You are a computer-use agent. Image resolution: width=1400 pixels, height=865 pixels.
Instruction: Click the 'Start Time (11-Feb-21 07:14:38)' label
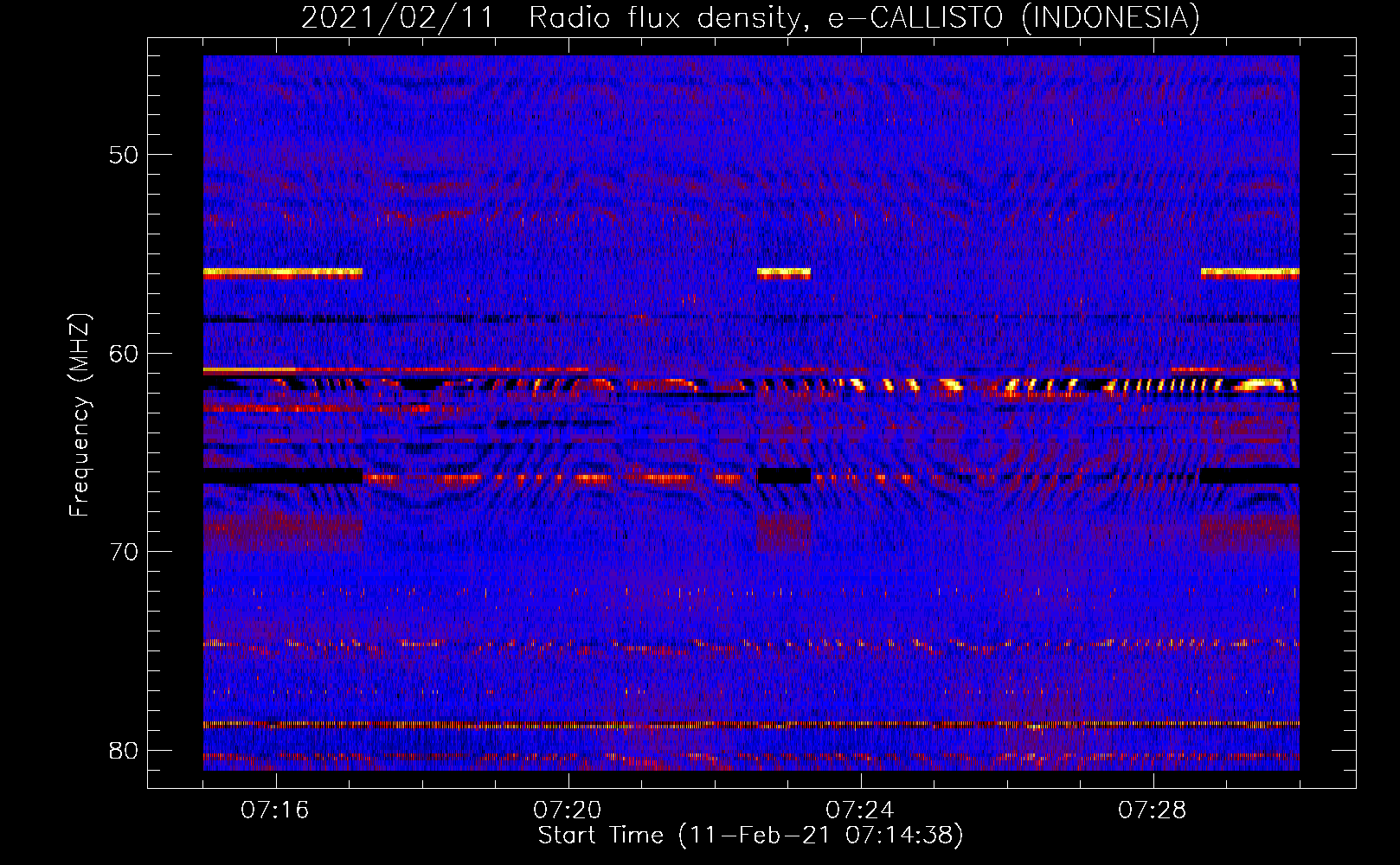point(750,836)
